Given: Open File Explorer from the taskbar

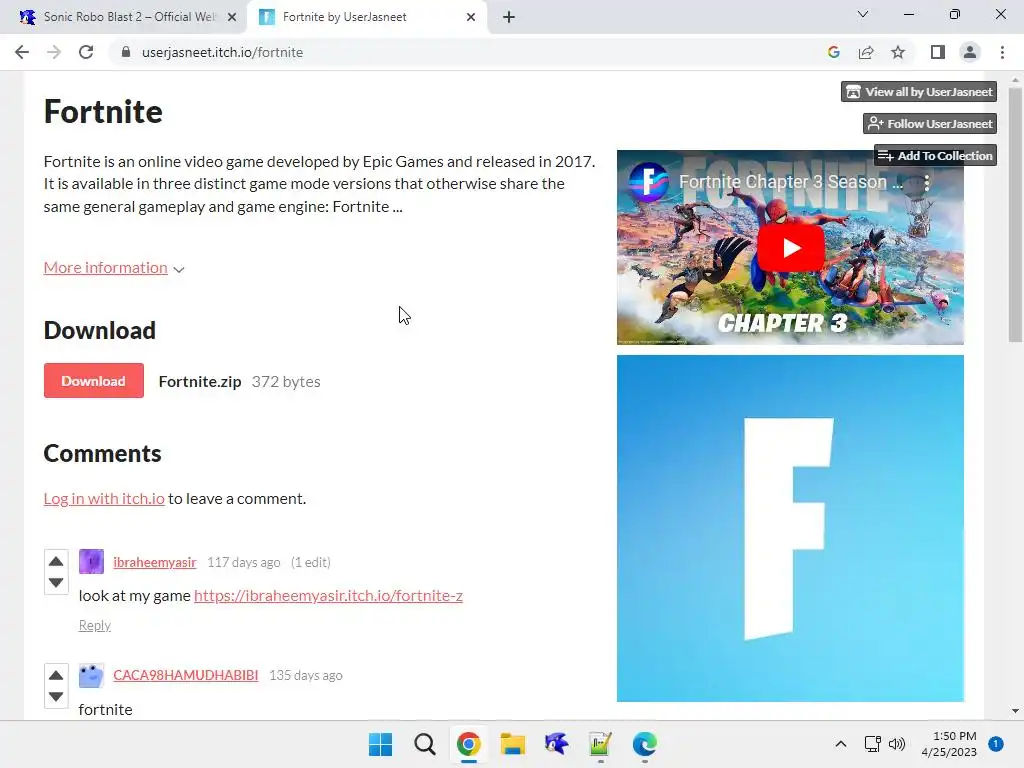Looking at the screenshot, I should [x=513, y=744].
